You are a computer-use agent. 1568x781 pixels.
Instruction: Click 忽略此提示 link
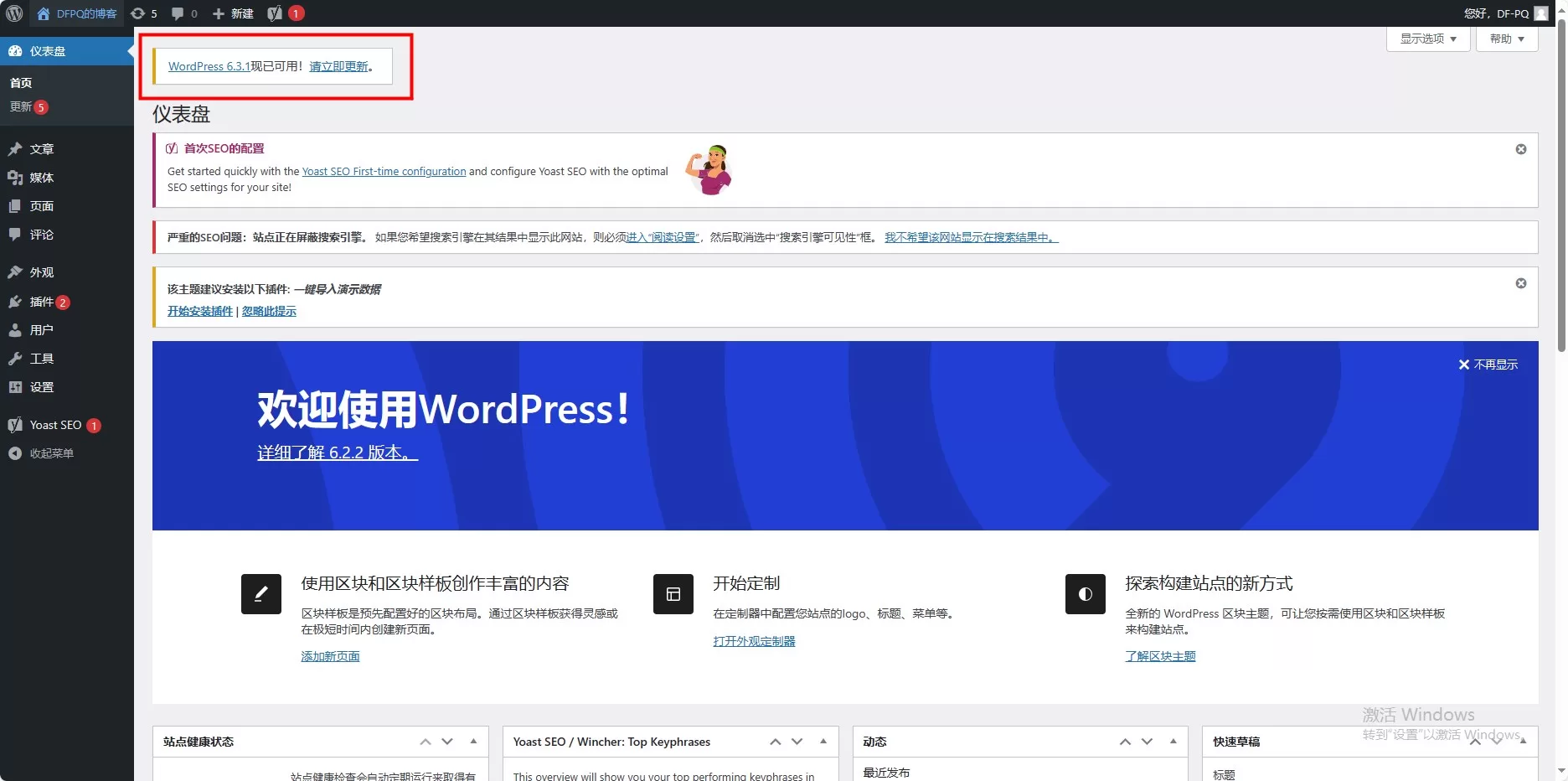(x=269, y=311)
